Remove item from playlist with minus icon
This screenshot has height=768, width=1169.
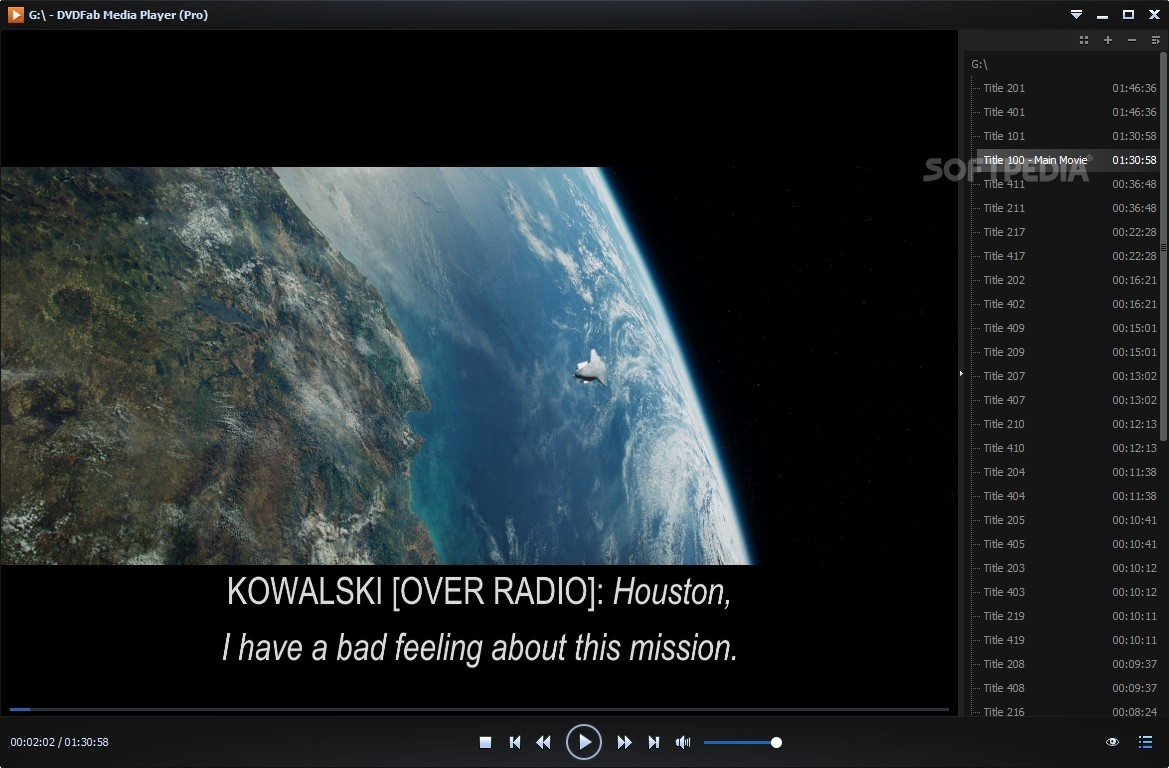pyautogui.click(x=1132, y=40)
